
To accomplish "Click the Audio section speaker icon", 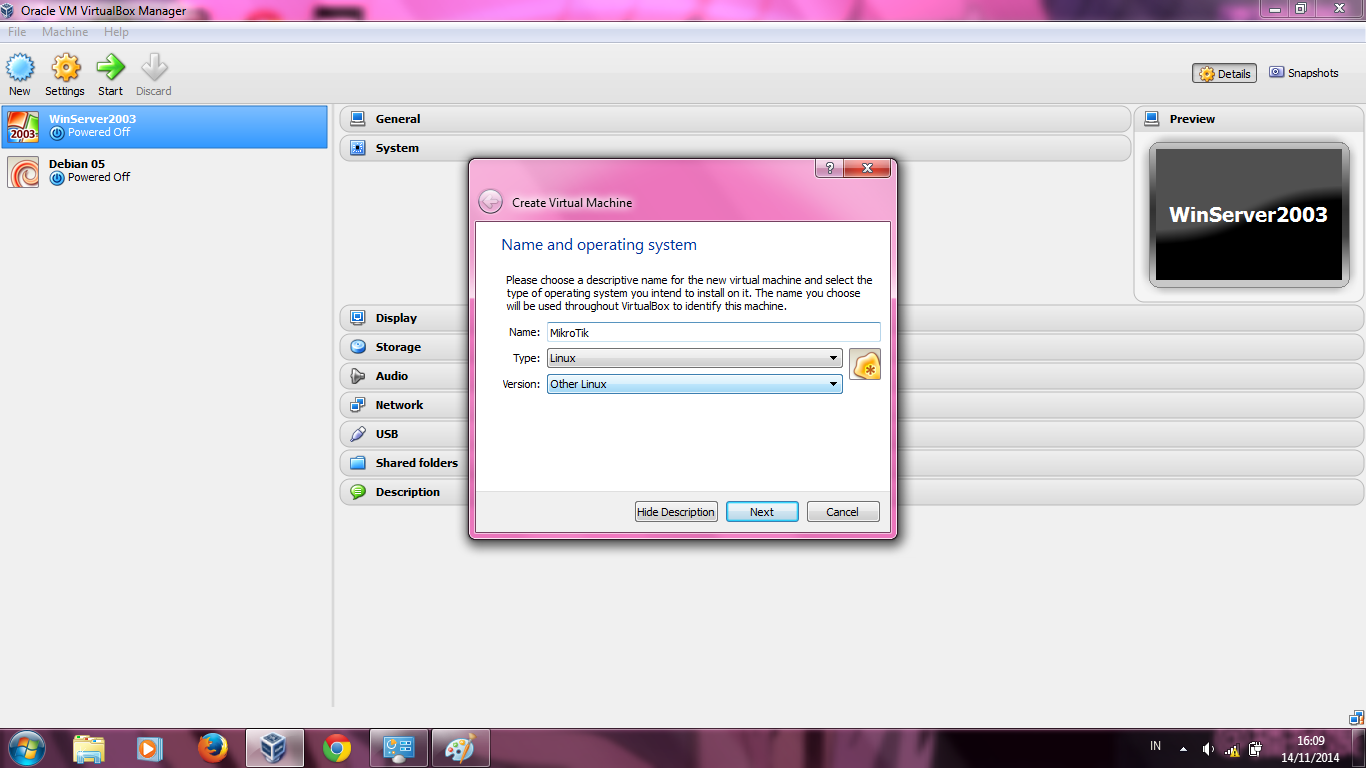I will (357, 376).
